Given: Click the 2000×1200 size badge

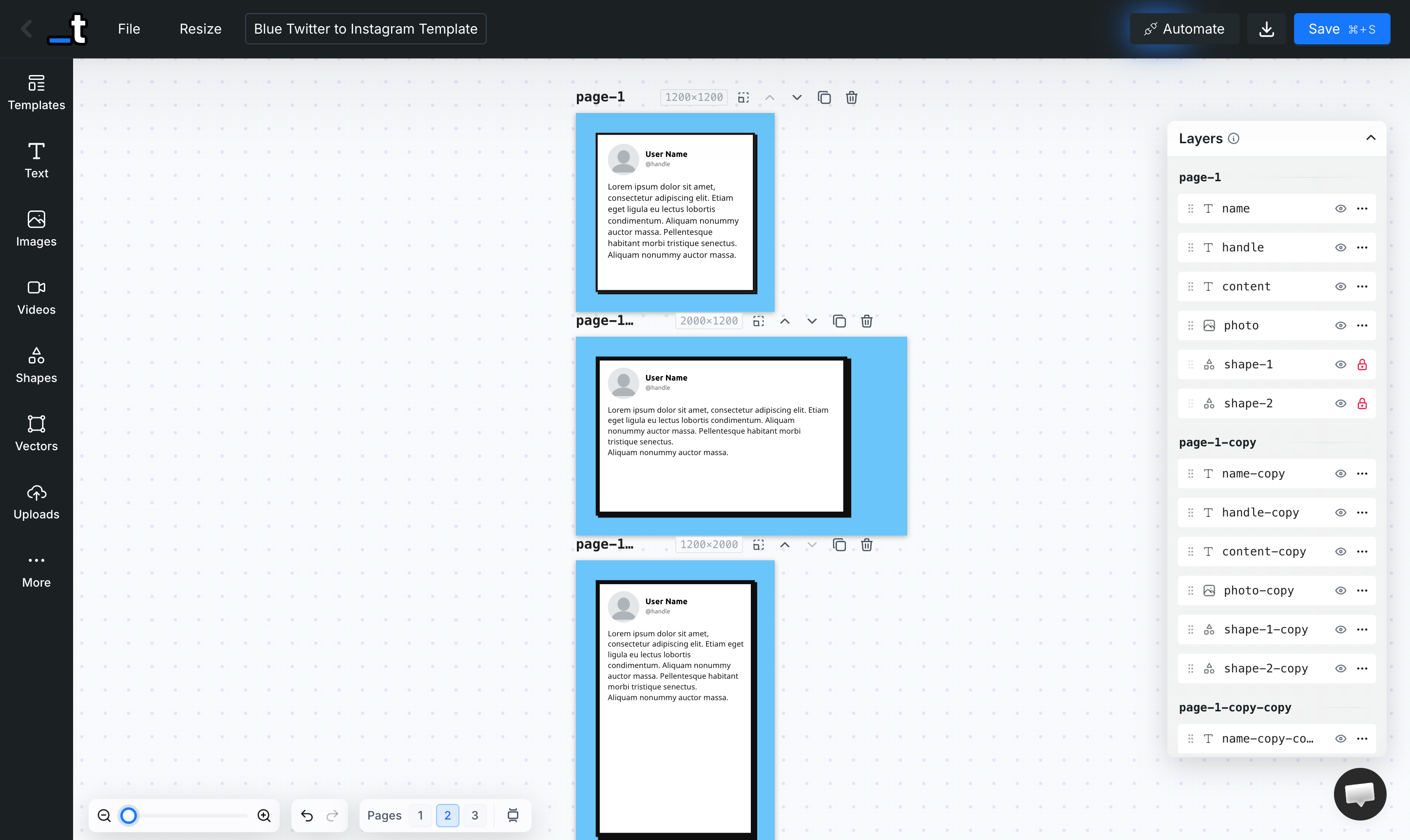Looking at the screenshot, I should point(709,321).
